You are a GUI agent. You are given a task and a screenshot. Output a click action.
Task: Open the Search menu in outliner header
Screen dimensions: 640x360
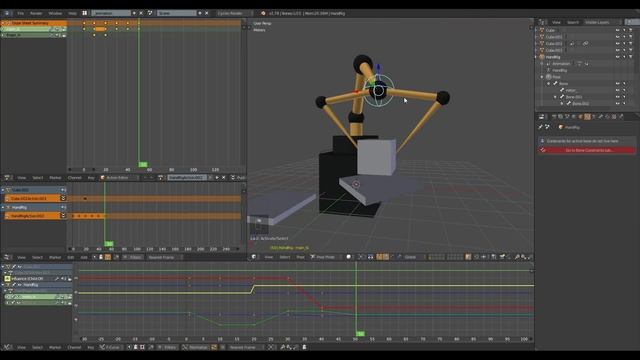[573, 22]
